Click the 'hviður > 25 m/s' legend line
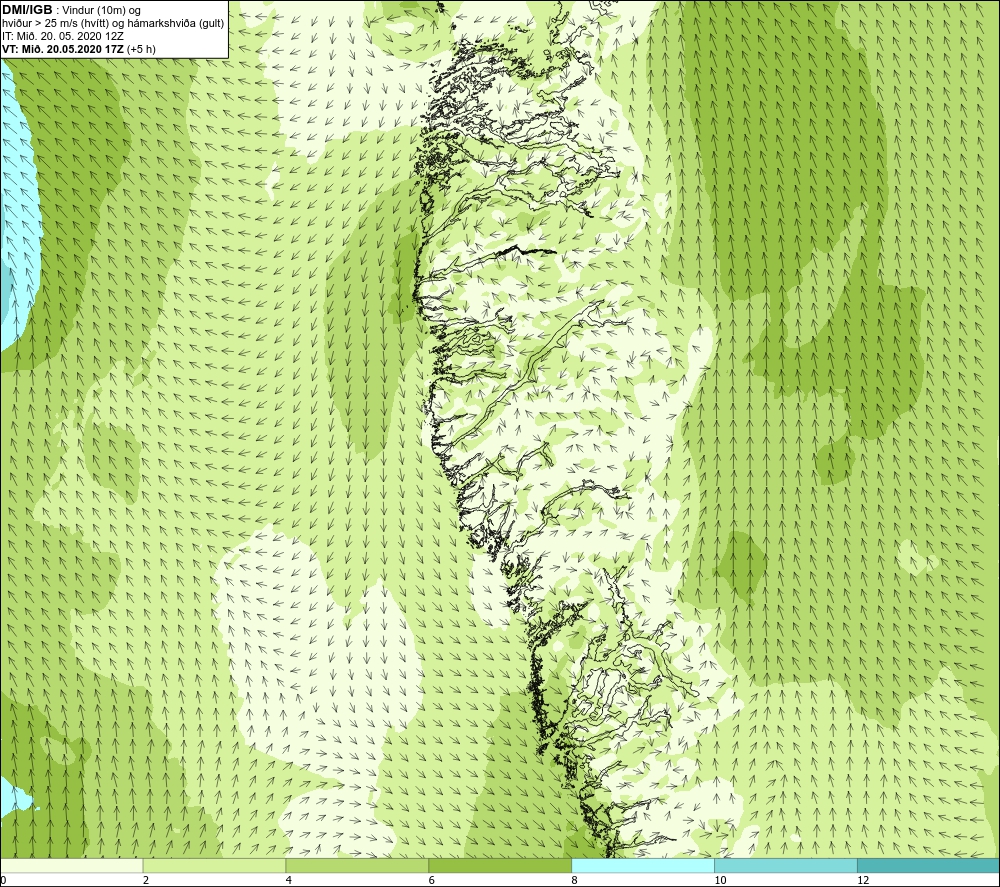 pyautogui.click(x=113, y=24)
